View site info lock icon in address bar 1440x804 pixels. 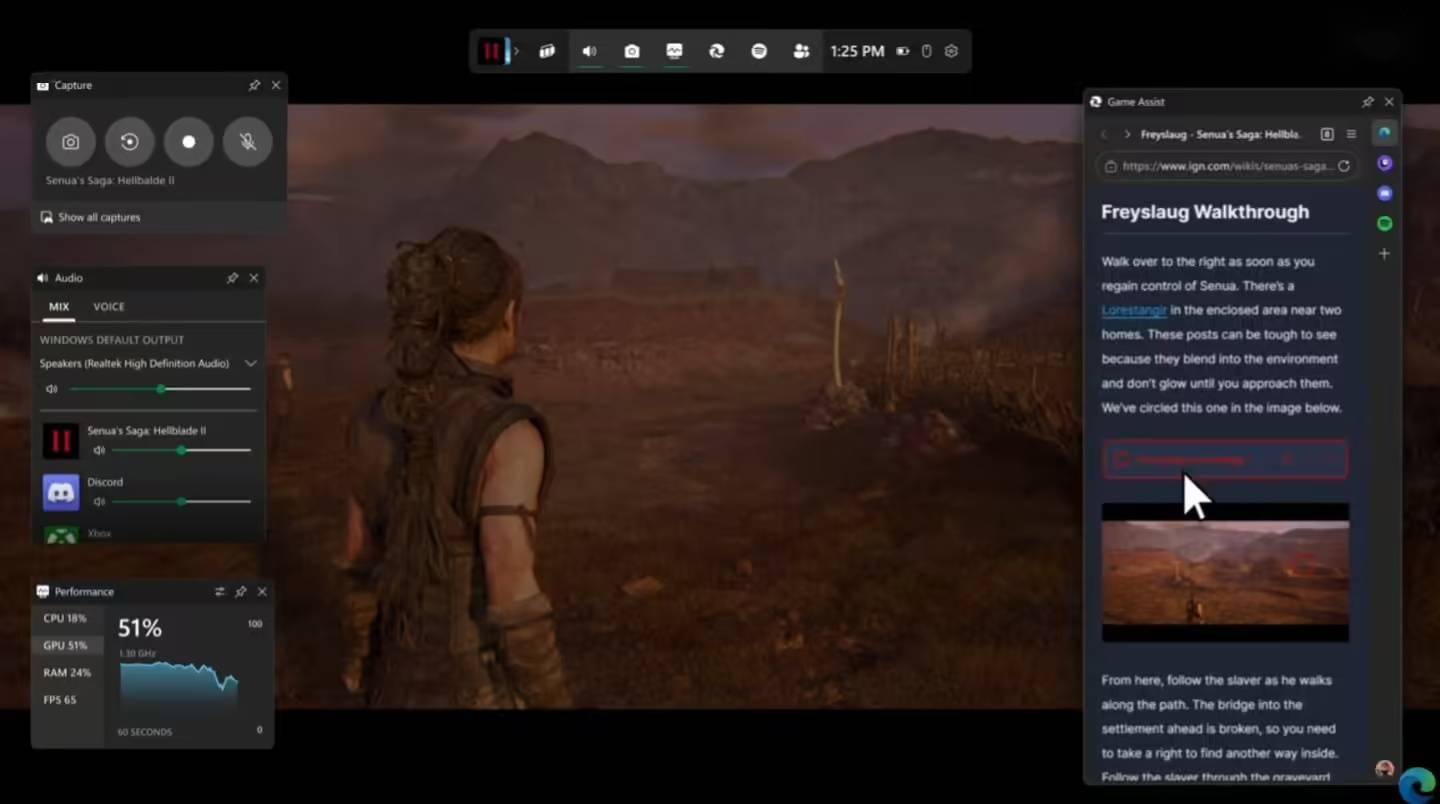coord(1110,166)
